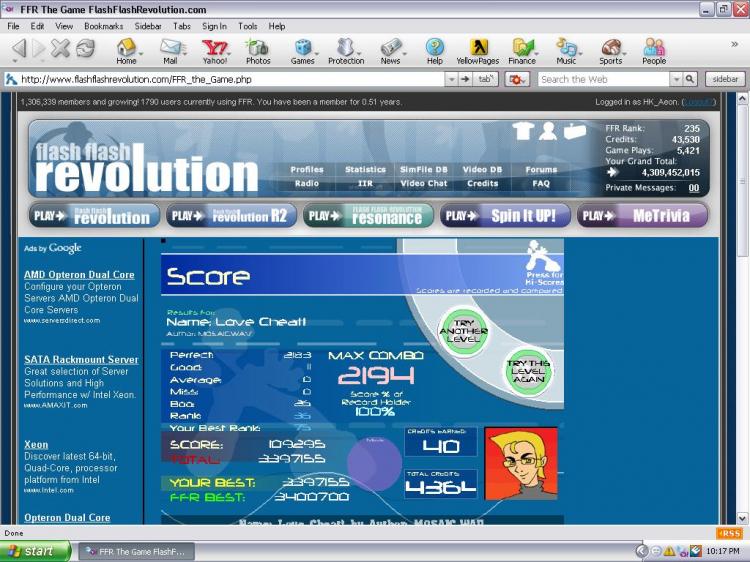Open the Photos toolbar icon
750x562 pixels.
pos(258,48)
